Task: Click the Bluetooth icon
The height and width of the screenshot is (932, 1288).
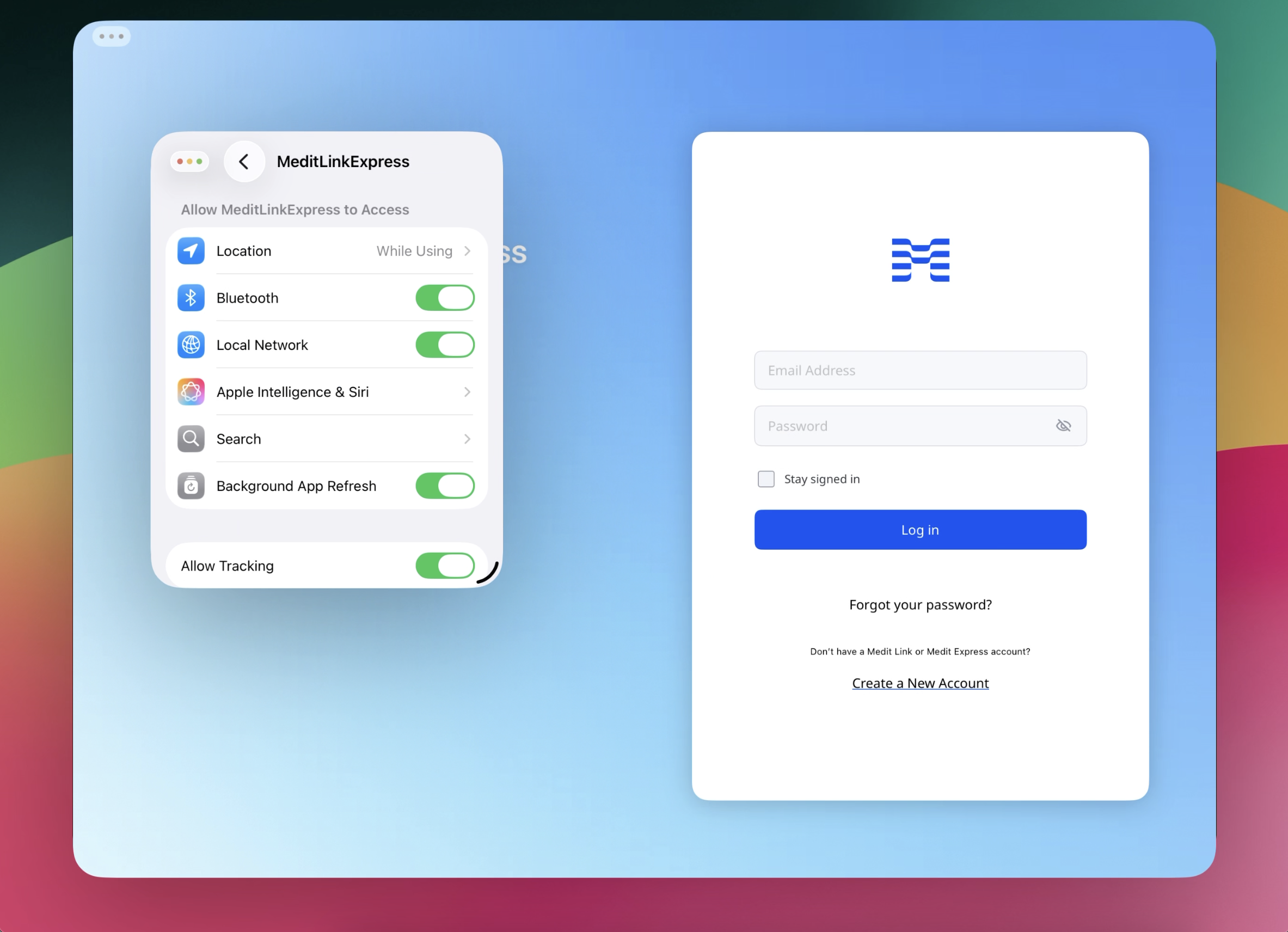Action: tap(191, 298)
